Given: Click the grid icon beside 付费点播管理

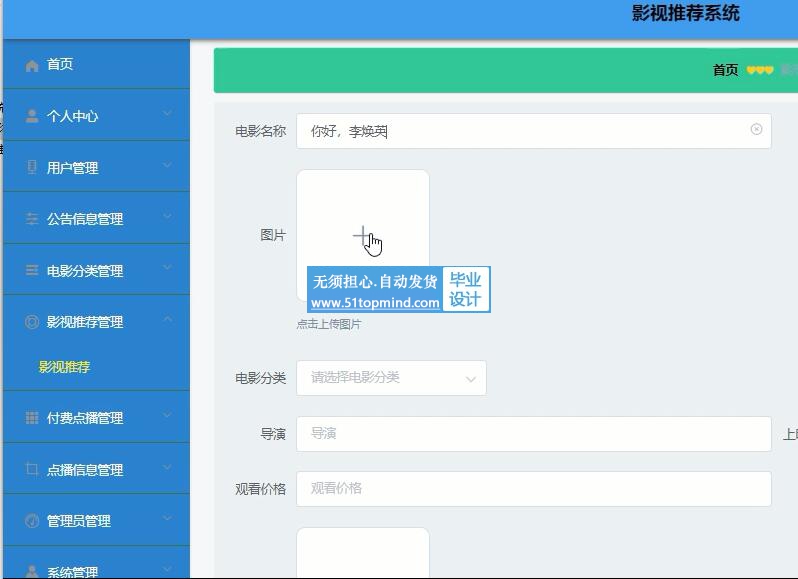Looking at the screenshot, I should click(x=32, y=418).
